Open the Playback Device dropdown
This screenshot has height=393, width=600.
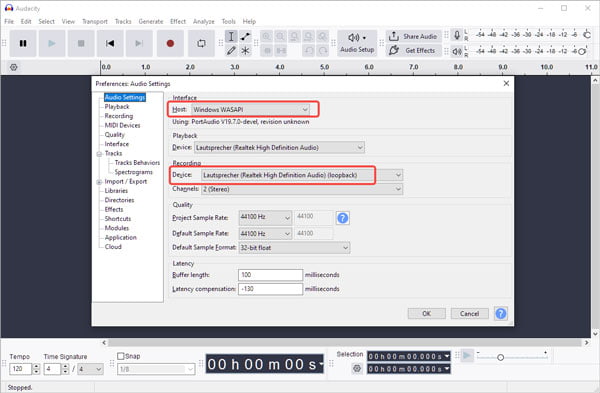(279, 147)
